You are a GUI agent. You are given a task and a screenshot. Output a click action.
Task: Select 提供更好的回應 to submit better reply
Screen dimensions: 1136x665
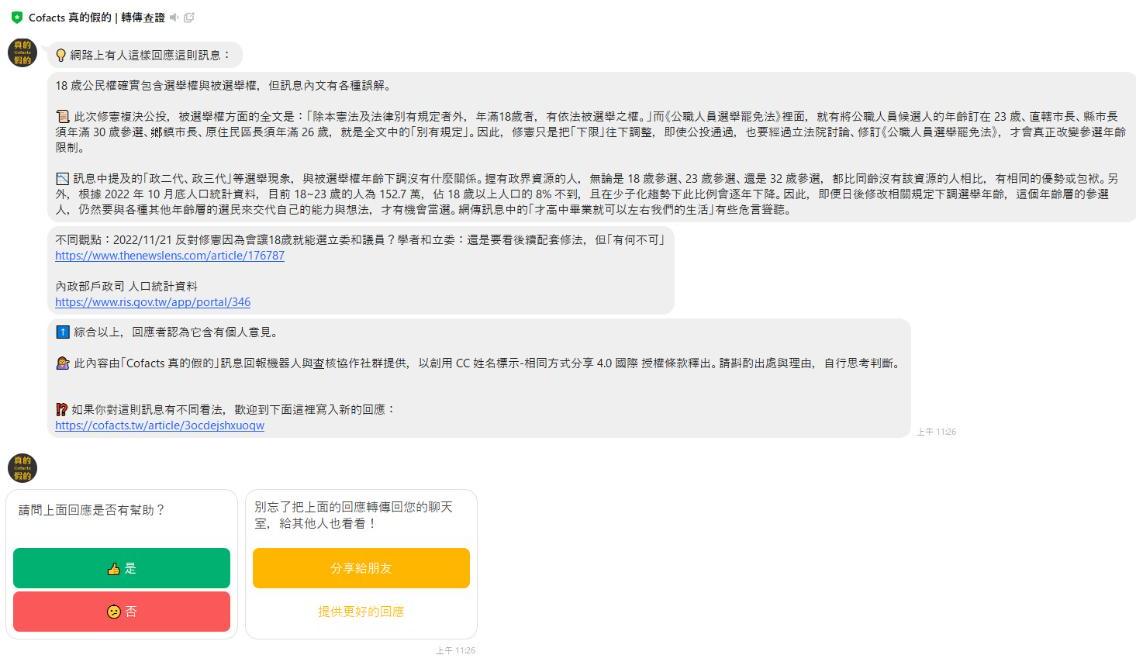[361, 611]
